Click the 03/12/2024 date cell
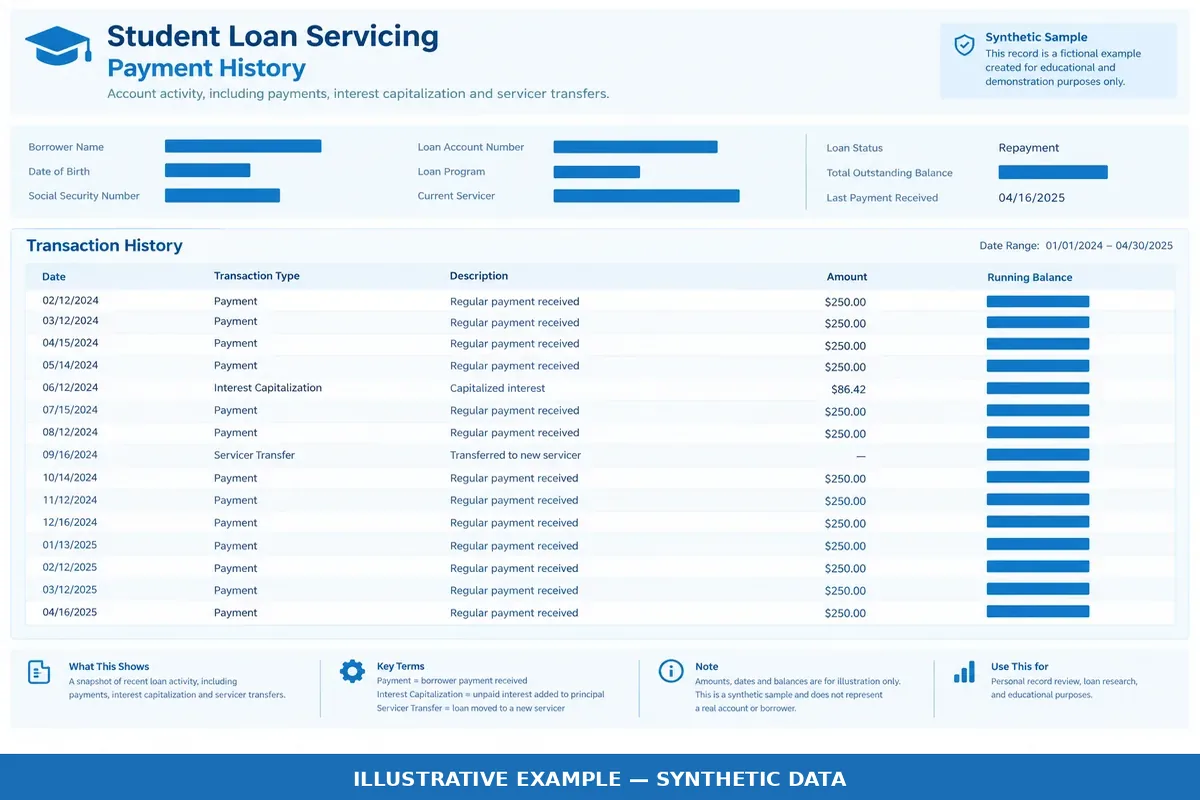1200x800 pixels. 70,321
